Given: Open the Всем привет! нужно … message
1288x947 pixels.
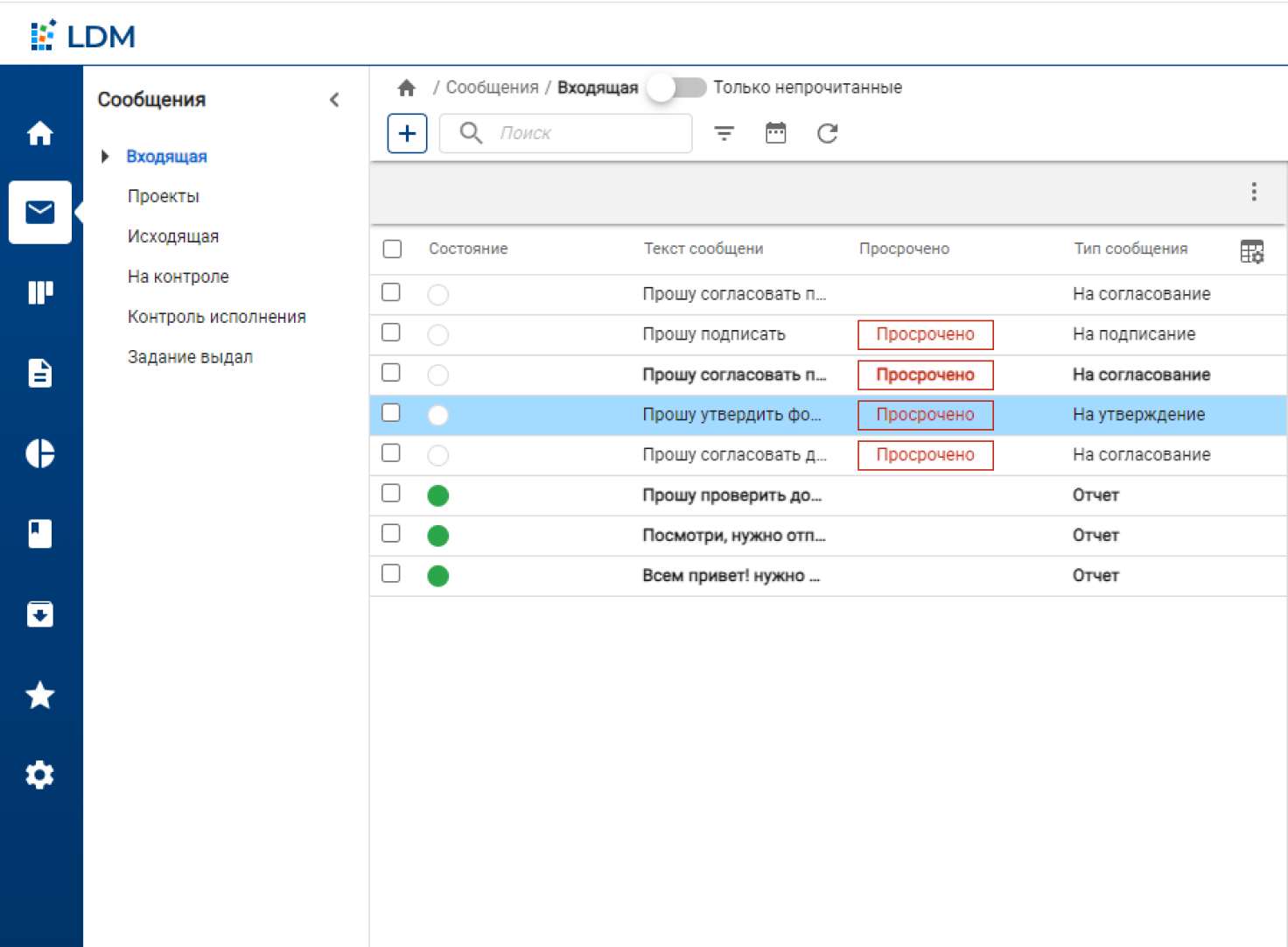Looking at the screenshot, I should (731, 576).
